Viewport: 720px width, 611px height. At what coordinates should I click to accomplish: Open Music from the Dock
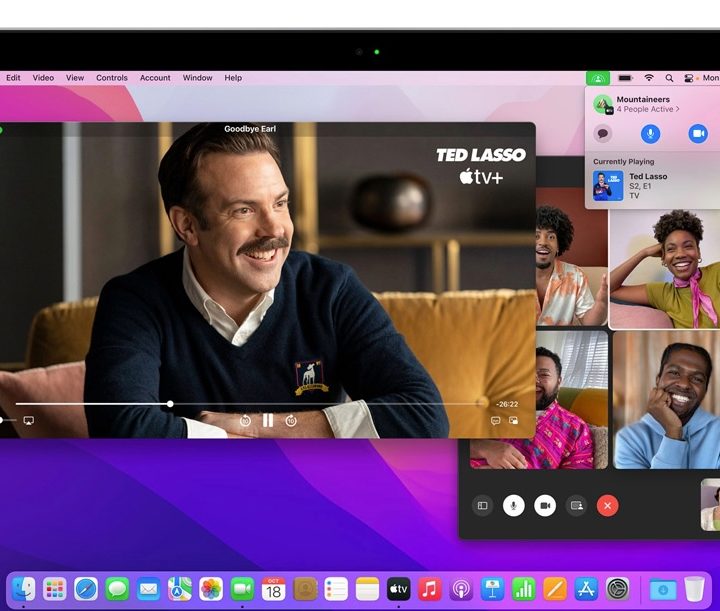pos(430,589)
